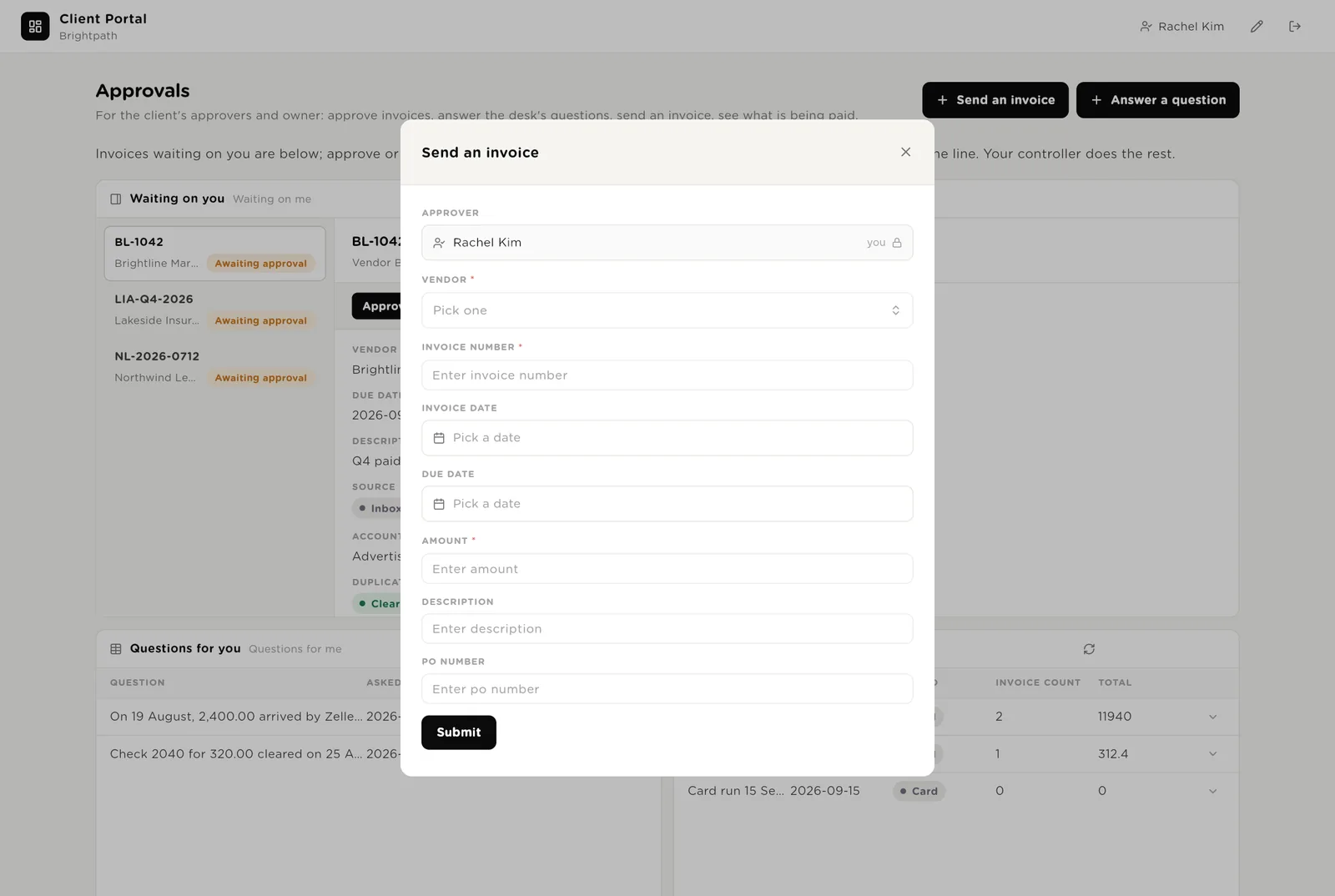This screenshot has height=896, width=1335.
Task: Close the Send an invoice dialog
Action: point(905,152)
